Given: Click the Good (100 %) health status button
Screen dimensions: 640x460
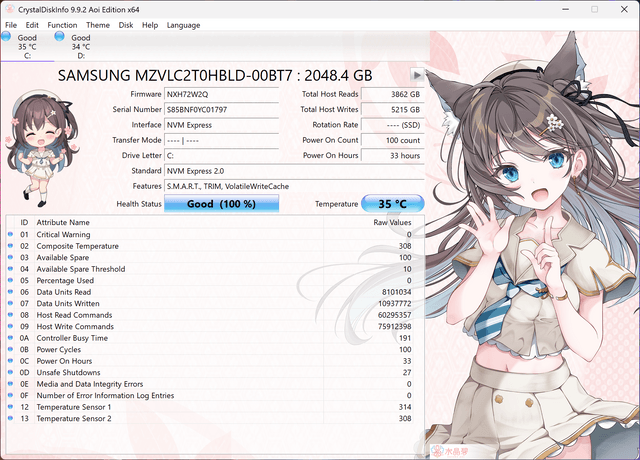Looking at the screenshot, I should (x=221, y=204).
